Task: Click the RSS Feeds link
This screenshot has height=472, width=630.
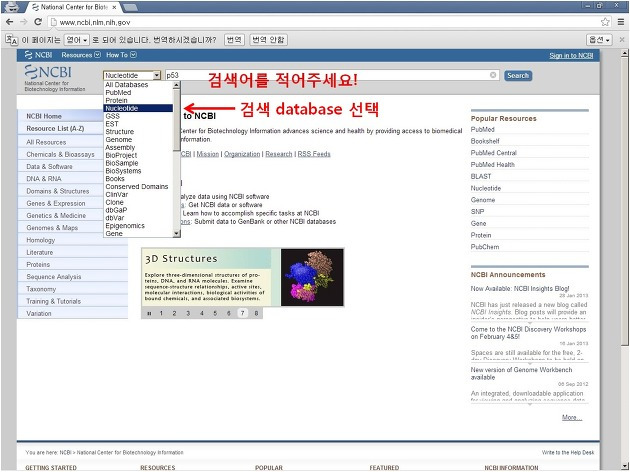Action: (314, 154)
